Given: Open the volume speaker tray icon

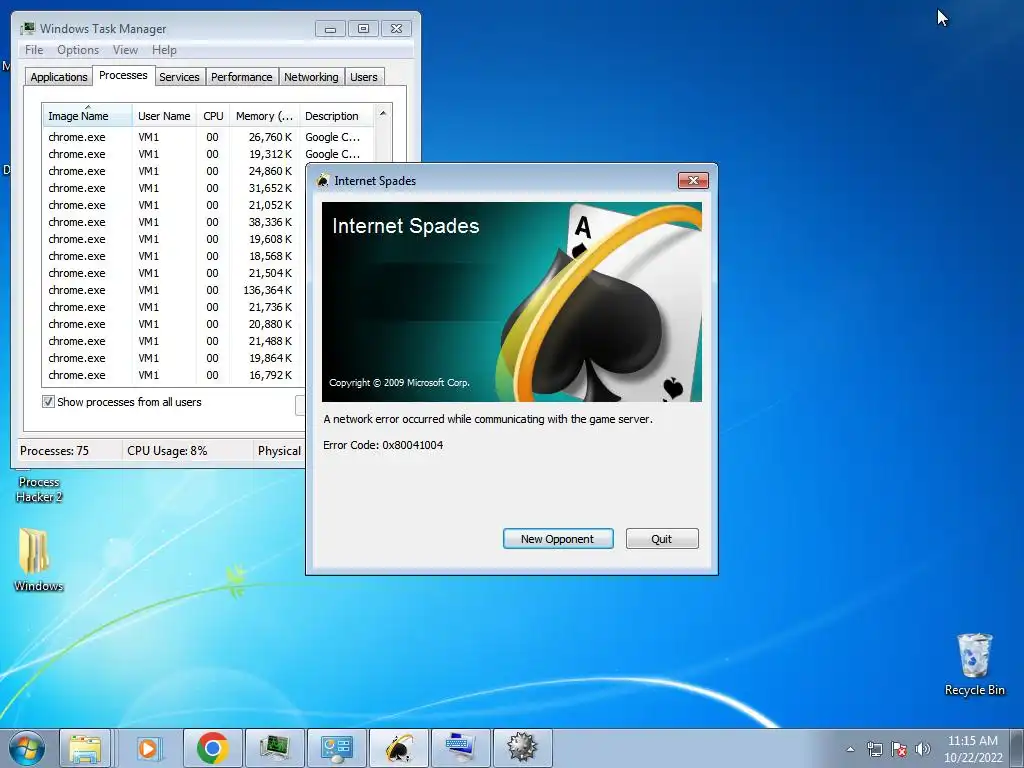Looking at the screenshot, I should [922, 749].
